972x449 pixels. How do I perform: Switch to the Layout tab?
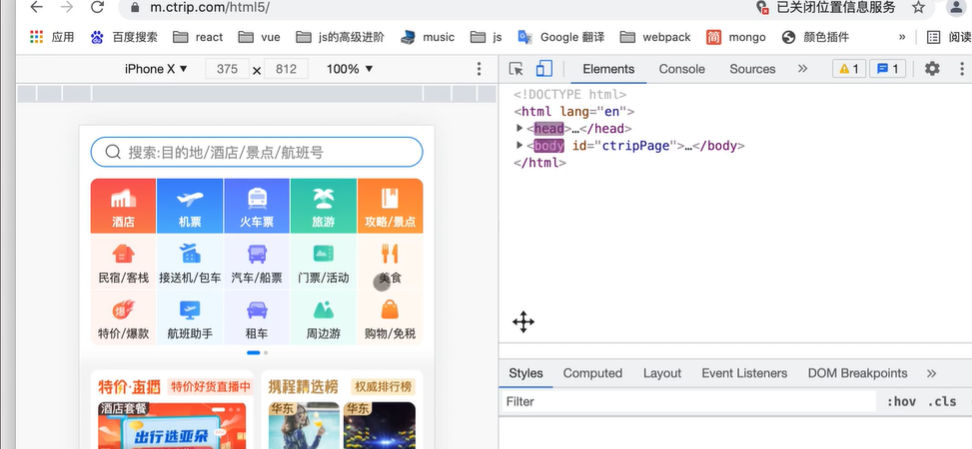click(x=662, y=373)
